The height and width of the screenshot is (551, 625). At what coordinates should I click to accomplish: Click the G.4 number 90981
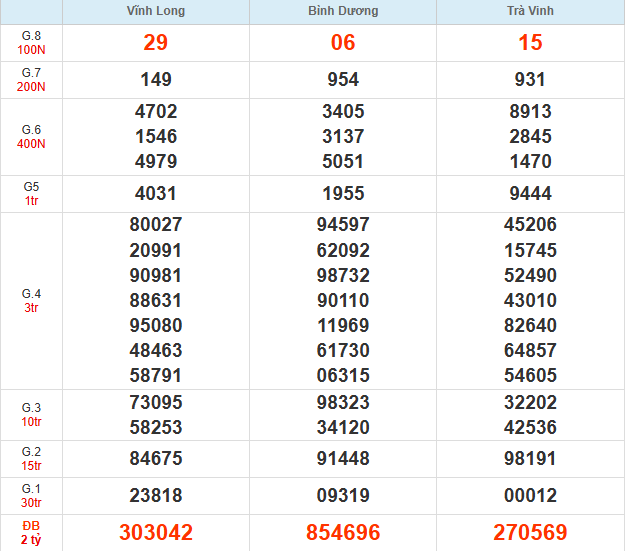156,276
